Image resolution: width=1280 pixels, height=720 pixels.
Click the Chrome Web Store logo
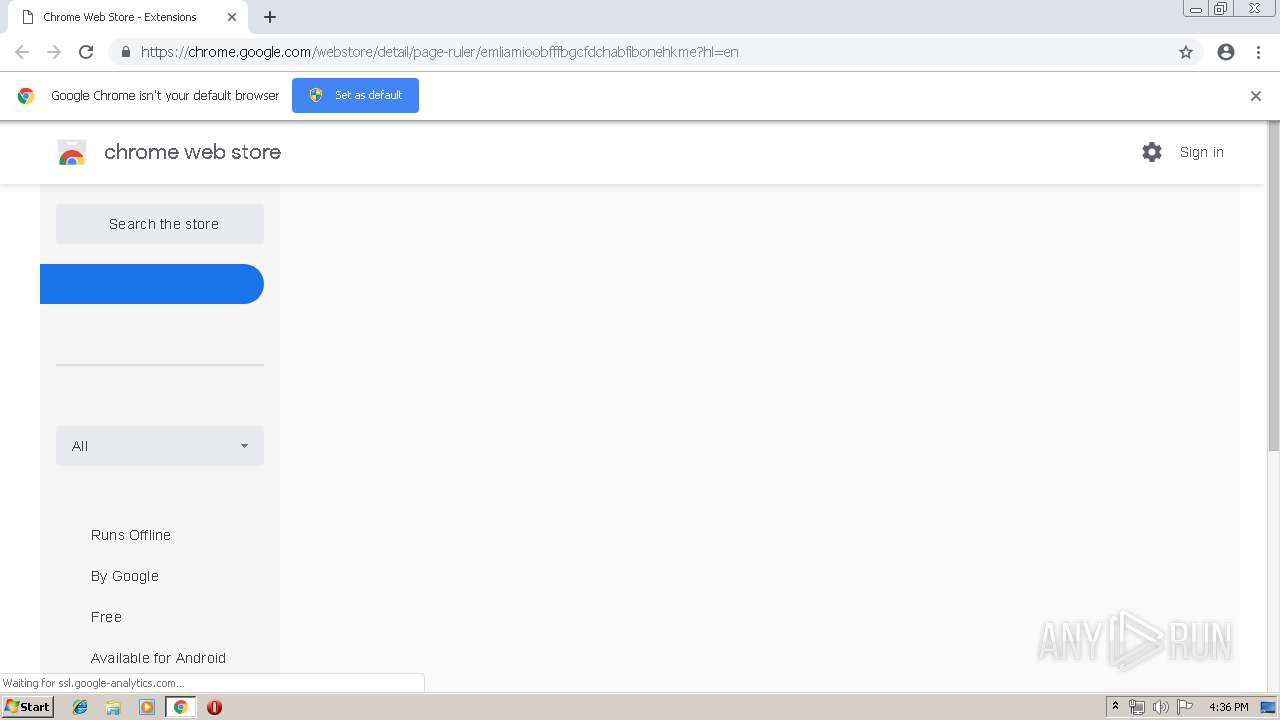tap(72, 152)
